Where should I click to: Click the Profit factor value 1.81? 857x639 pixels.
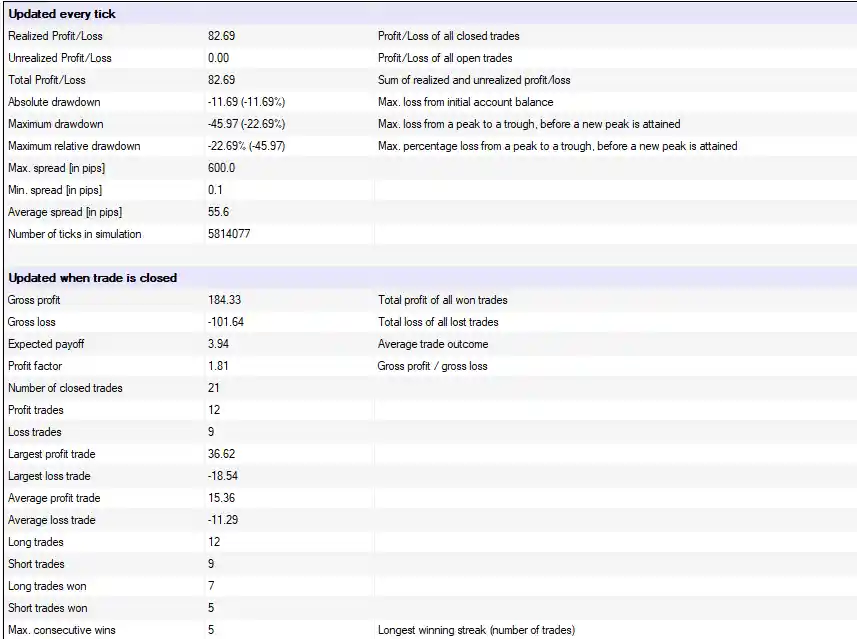218,366
